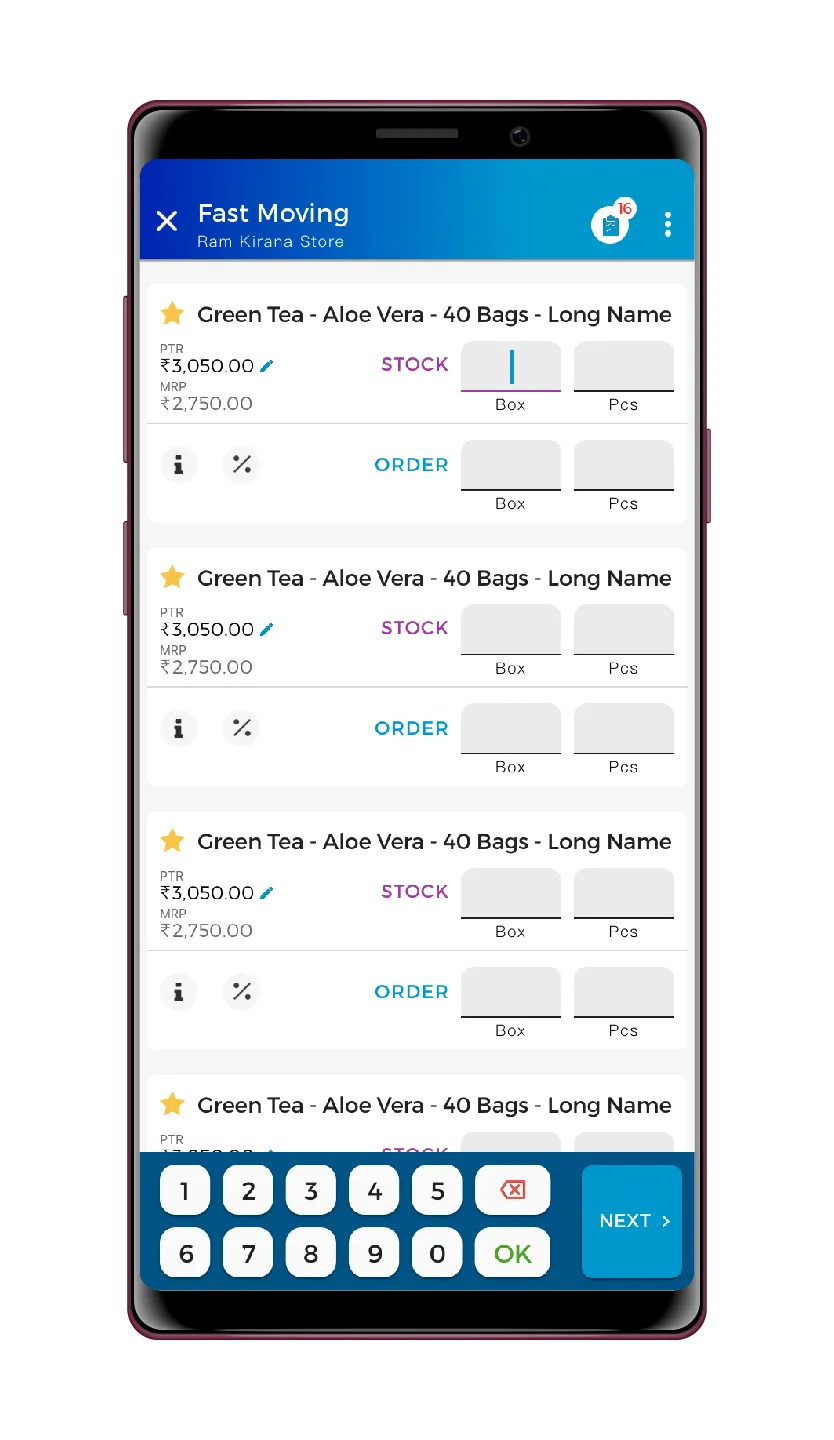Show info for the first product
834x1440 pixels.
pyautogui.click(x=179, y=465)
